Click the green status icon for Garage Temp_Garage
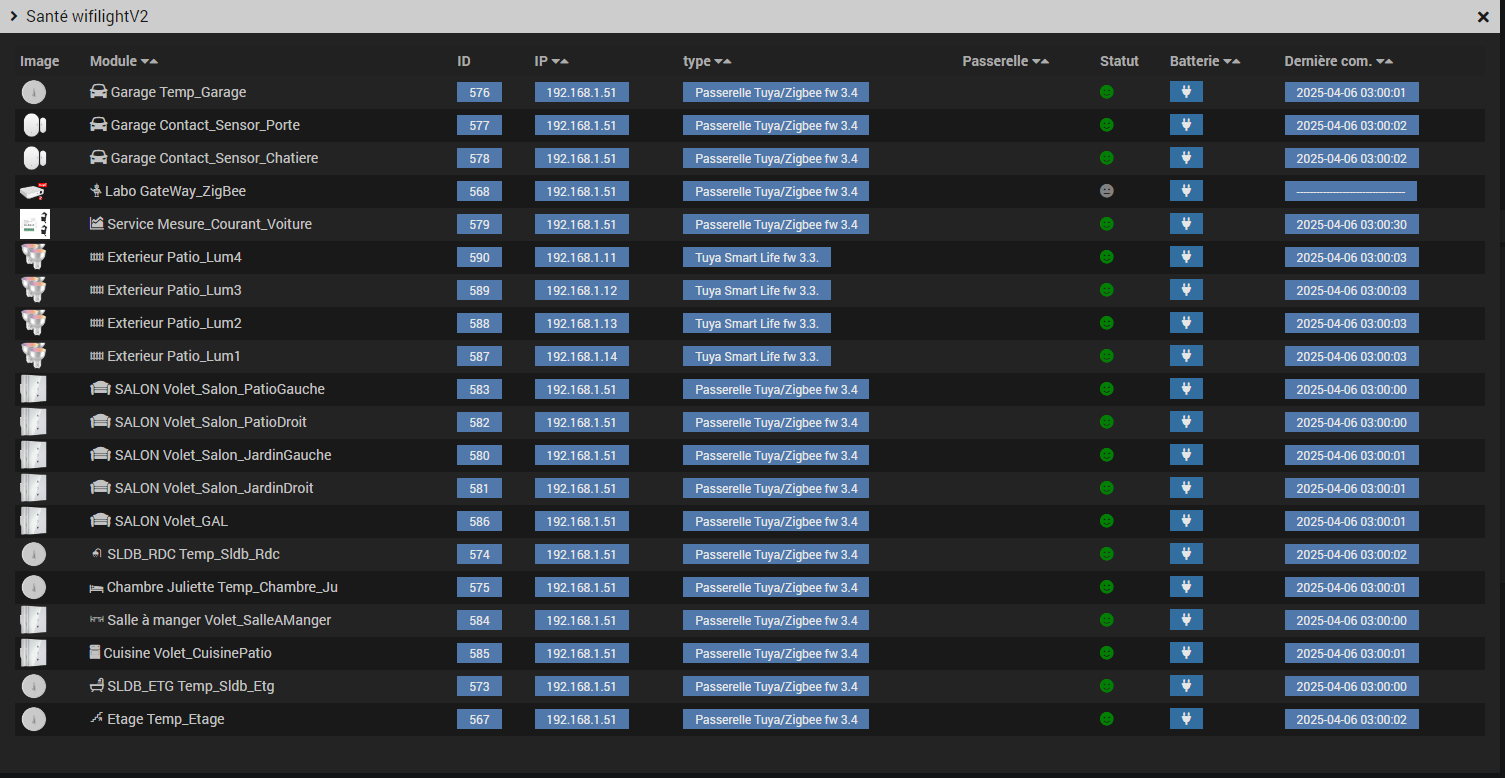The width and height of the screenshot is (1505, 778). point(1107,92)
